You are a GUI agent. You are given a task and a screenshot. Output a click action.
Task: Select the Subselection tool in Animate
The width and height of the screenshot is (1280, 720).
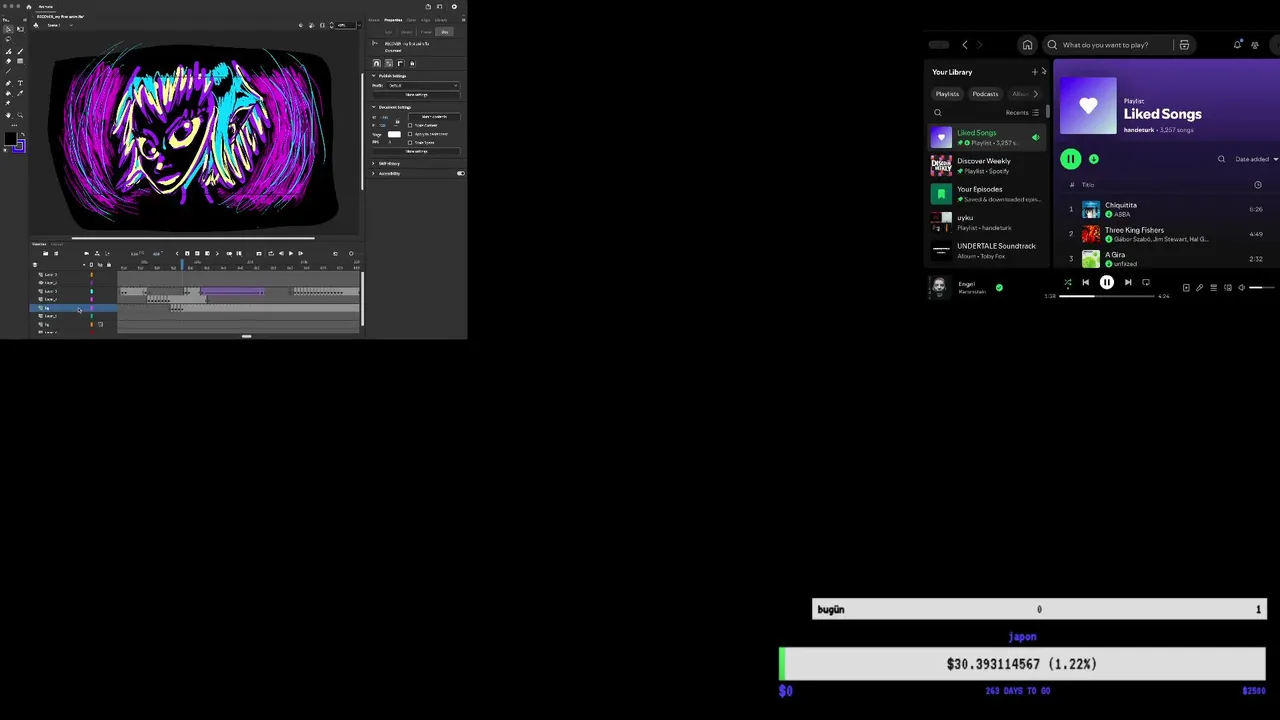point(20,29)
